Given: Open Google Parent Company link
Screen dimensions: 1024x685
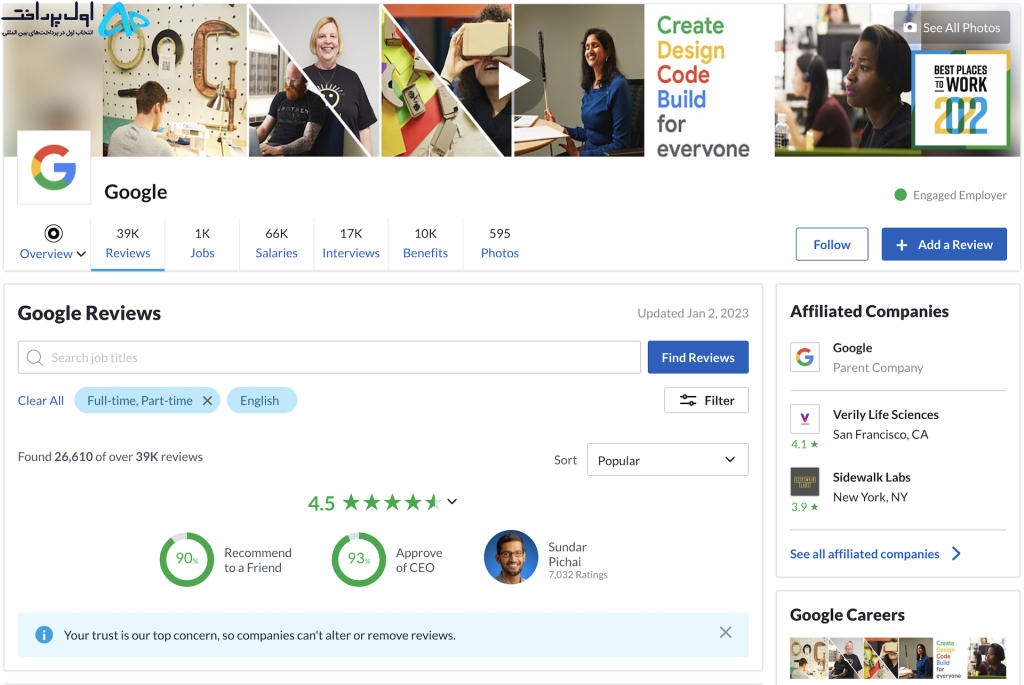Looking at the screenshot, I should (852, 348).
